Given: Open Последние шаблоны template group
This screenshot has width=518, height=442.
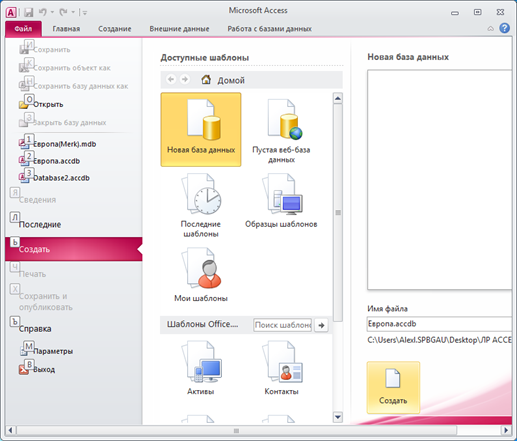Looking at the screenshot, I should tap(201, 205).
